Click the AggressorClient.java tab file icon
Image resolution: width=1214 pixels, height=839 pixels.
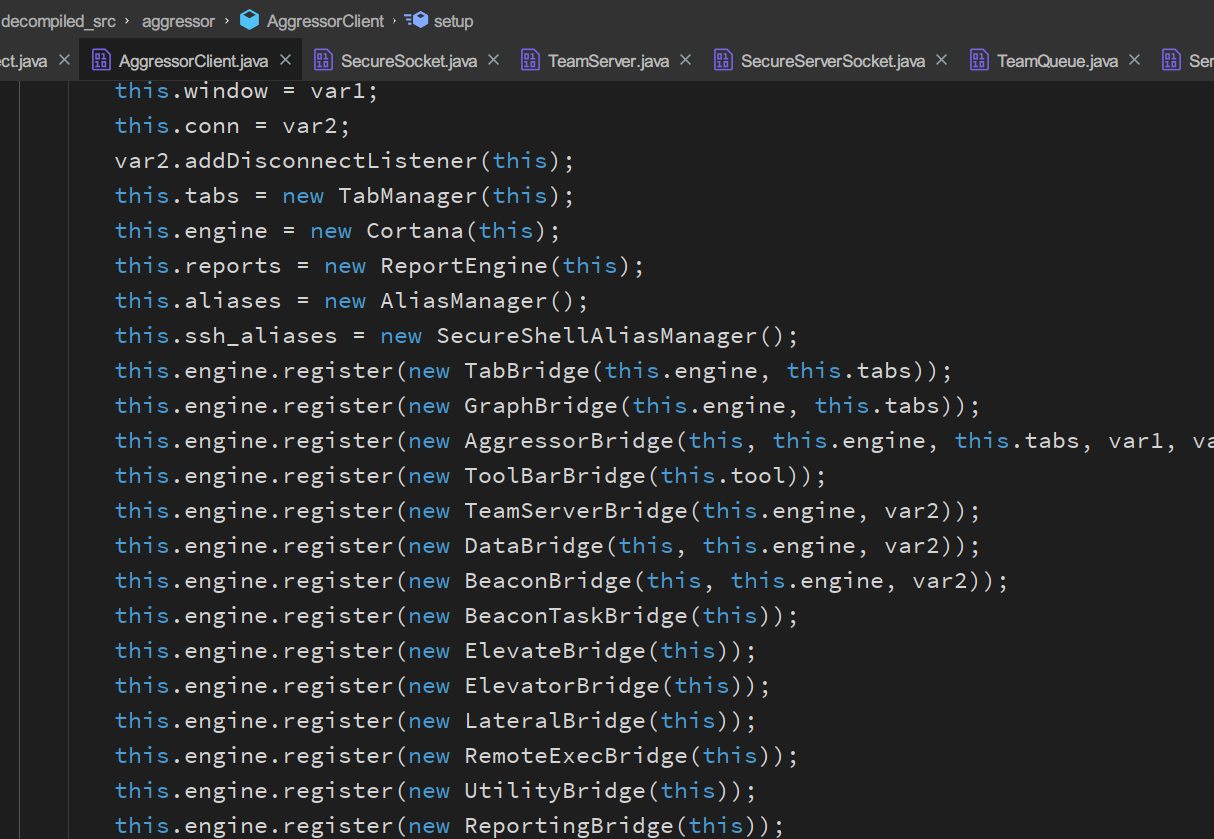click(101, 60)
